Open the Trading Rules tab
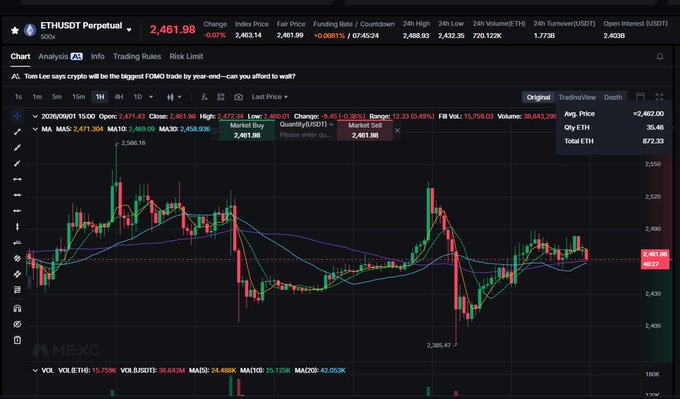The image size is (680, 399). point(137,56)
